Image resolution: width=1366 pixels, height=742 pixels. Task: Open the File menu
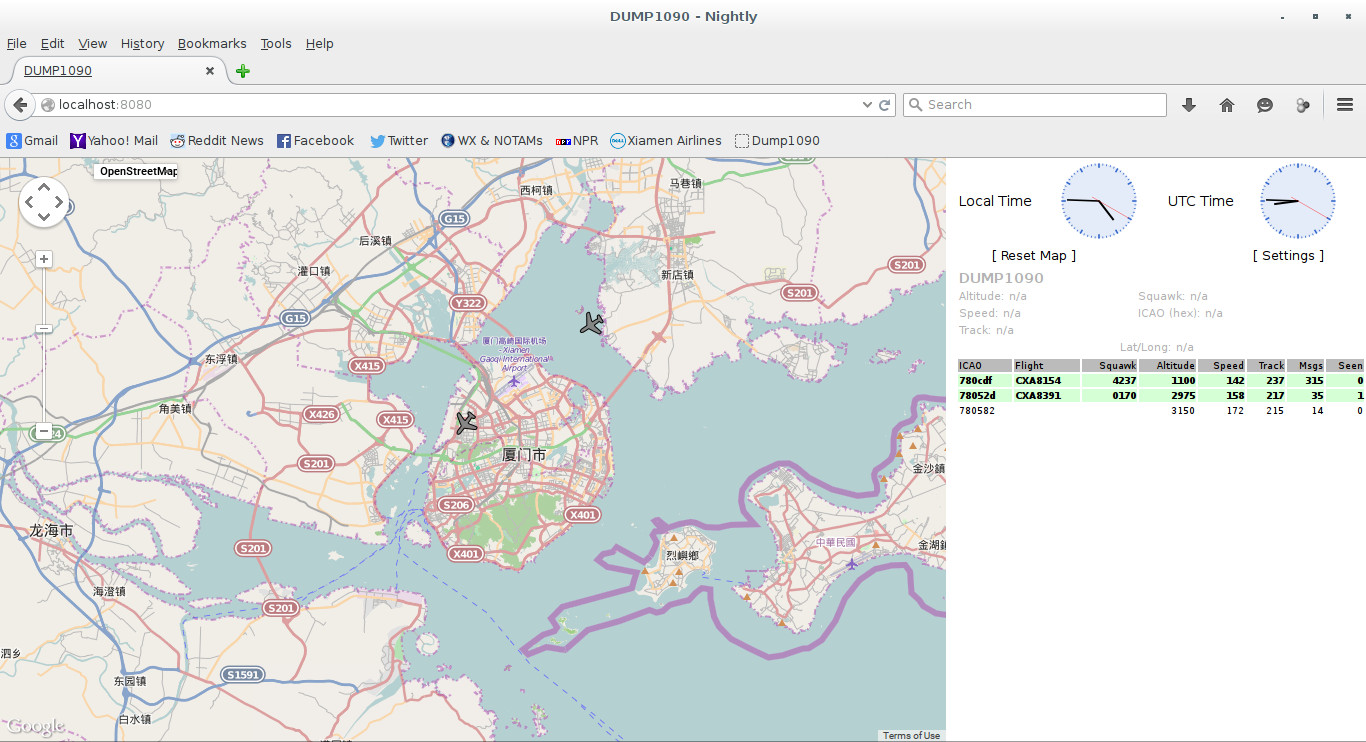(x=16, y=44)
